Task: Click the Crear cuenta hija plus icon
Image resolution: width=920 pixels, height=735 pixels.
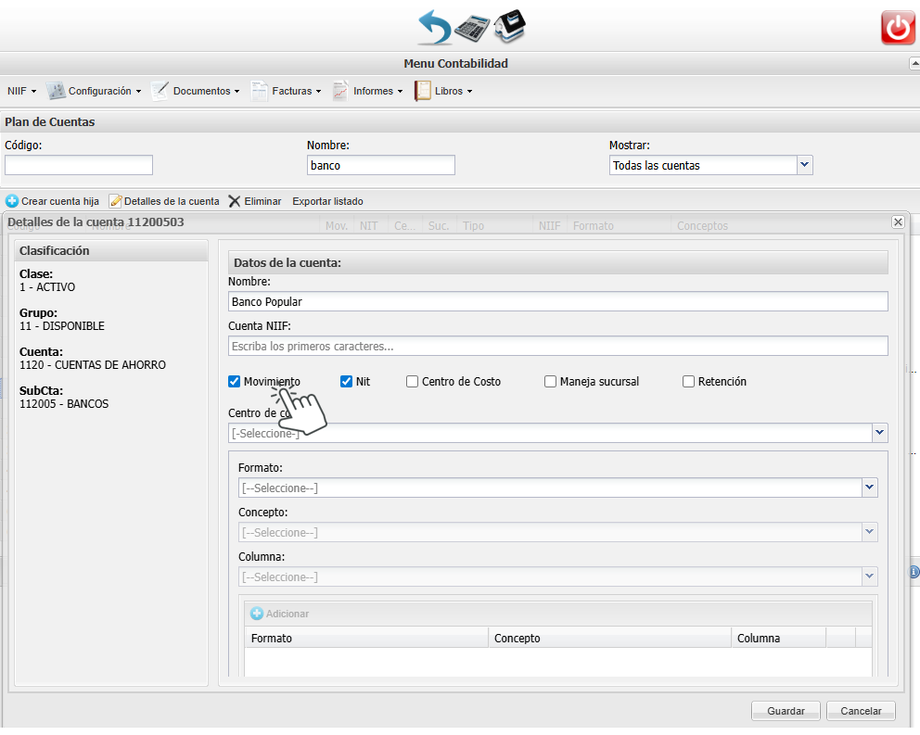Action: click(12, 201)
